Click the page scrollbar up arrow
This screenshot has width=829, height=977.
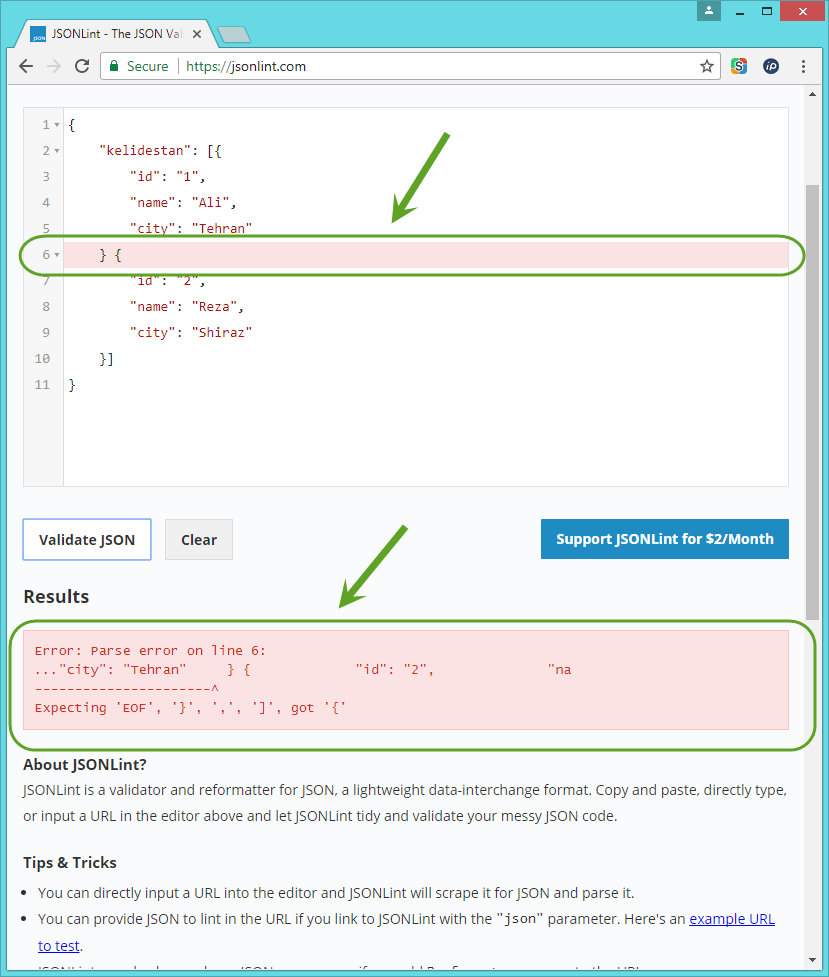coord(812,95)
